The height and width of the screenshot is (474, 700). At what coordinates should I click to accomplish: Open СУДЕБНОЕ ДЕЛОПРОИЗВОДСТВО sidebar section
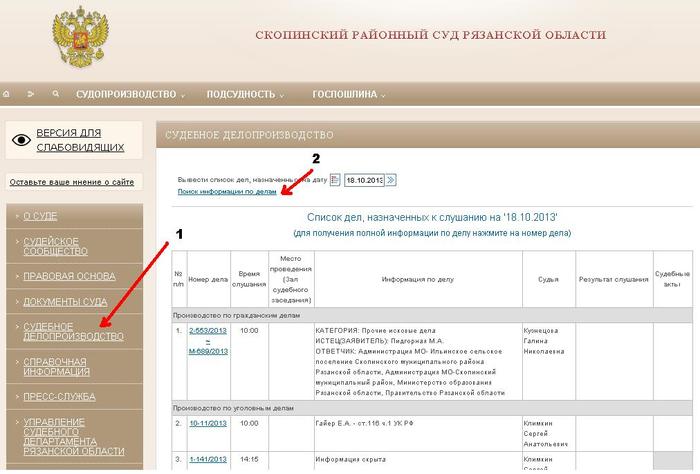click(x=73, y=331)
